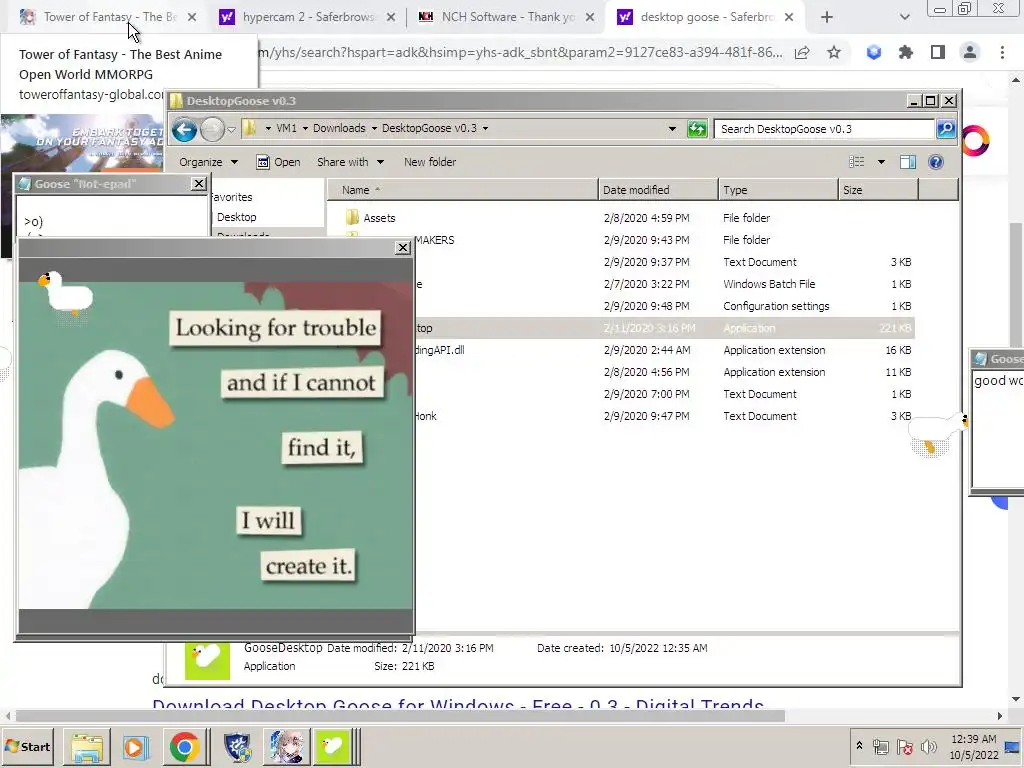Image resolution: width=1024 pixels, height=768 pixels.
Task: Select Desktop in the Favorites pane
Action: [x=236, y=217]
